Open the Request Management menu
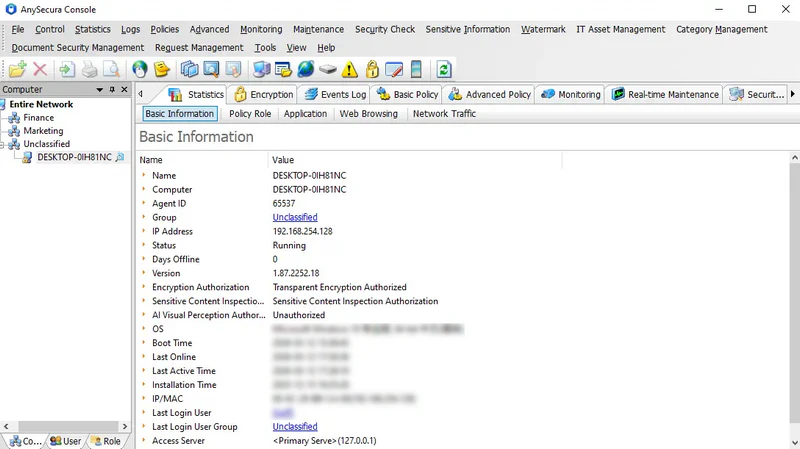 point(199,47)
